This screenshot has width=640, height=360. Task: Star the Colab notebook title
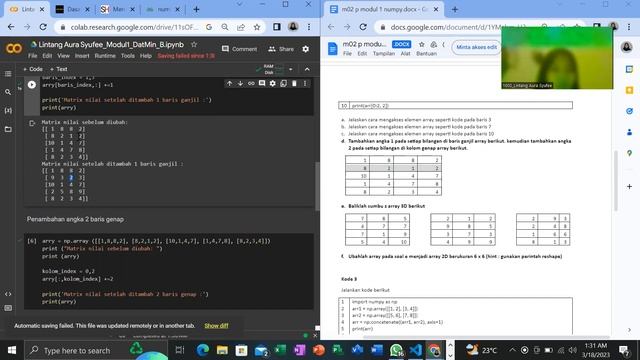coord(194,44)
